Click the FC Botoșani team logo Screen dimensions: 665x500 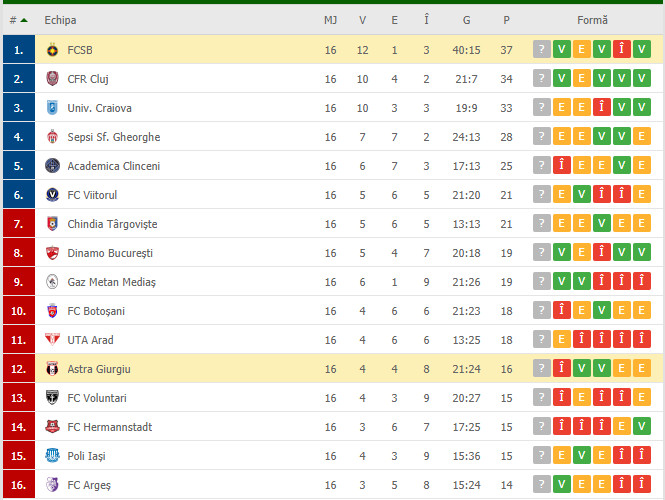click(52, 311)
